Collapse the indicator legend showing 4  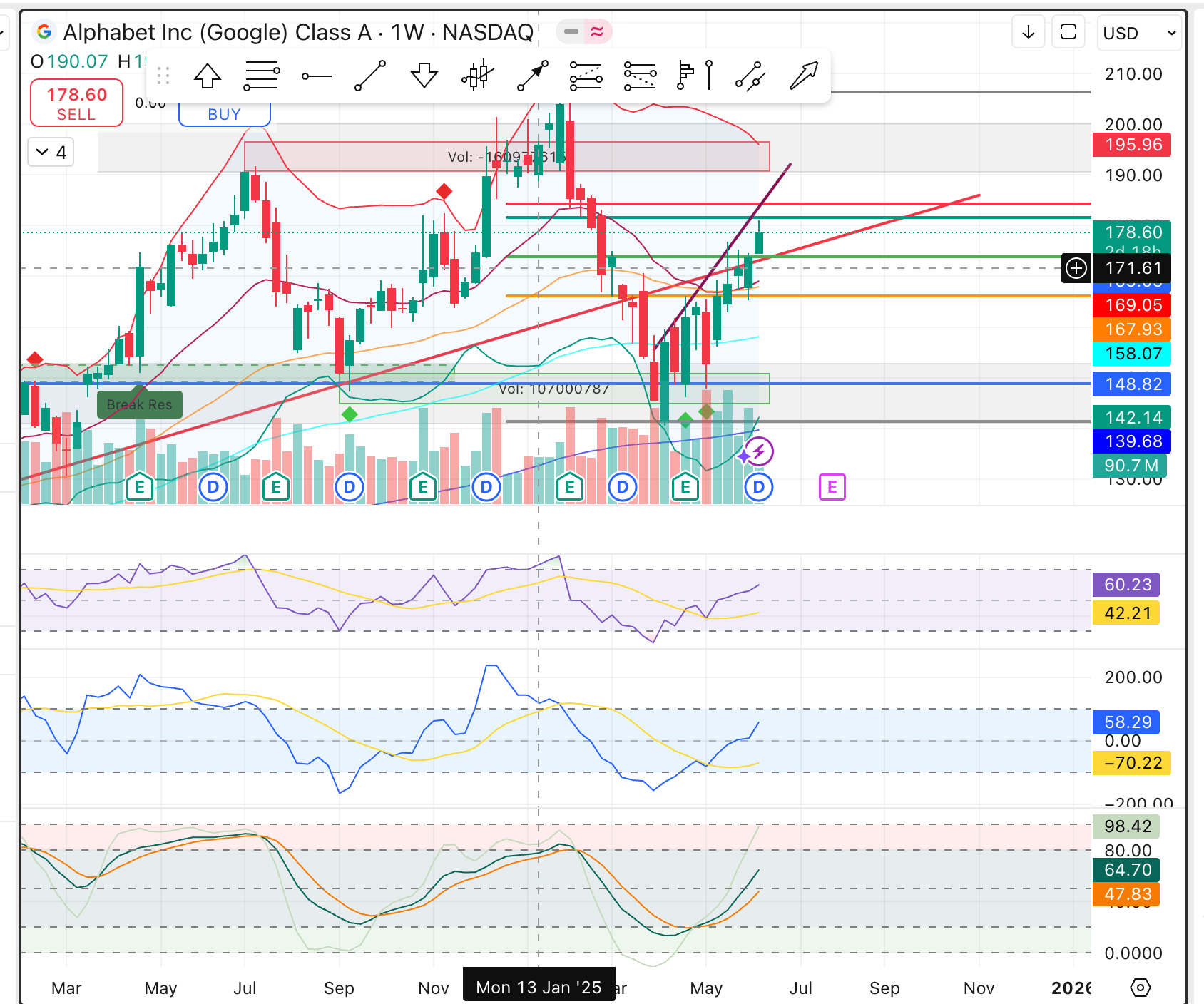[x=51, y=153]
